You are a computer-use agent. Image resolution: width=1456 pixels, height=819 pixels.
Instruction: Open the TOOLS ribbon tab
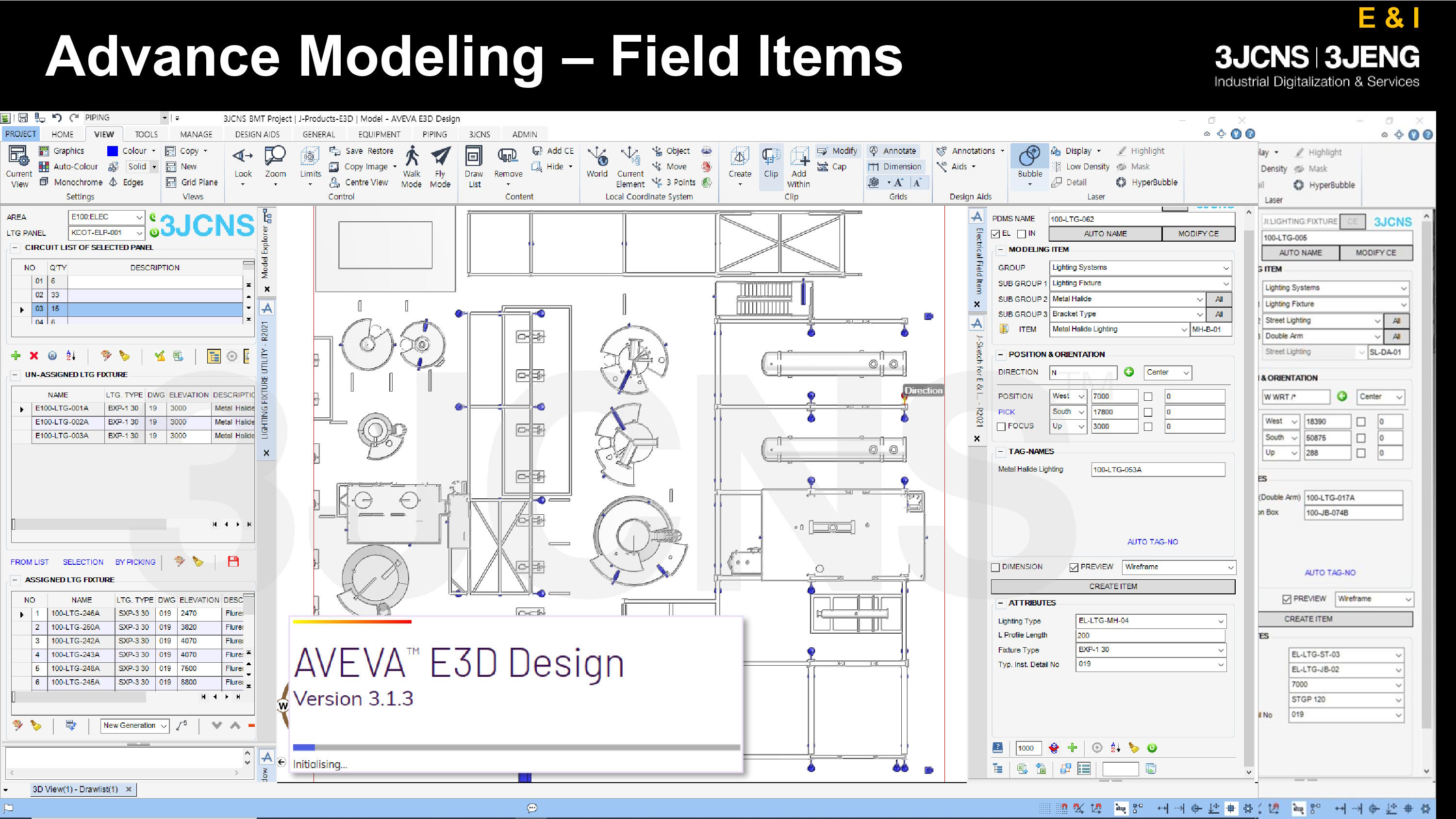coord(147,134)
